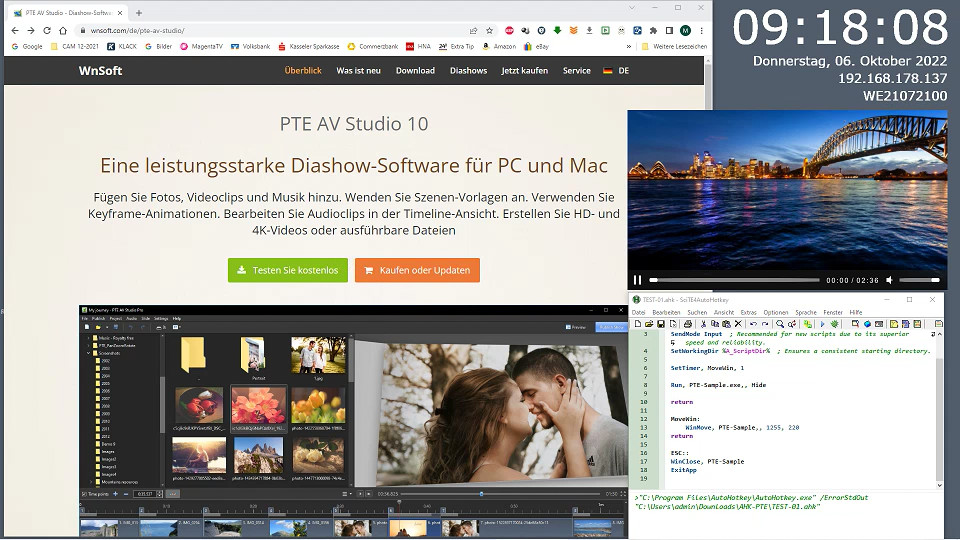The image size is (960, 540).
Task: Click the Chrome address bar URL
Action: click(x=137, y=31)
